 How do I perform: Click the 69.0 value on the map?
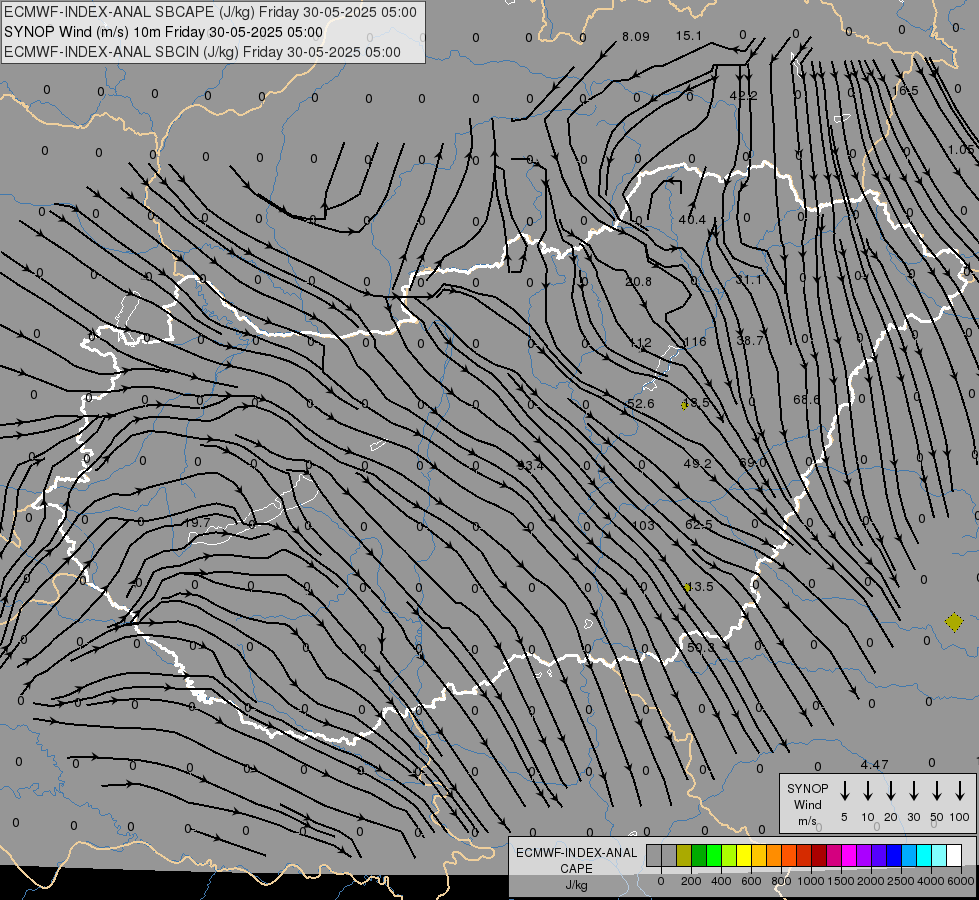click(x=752, y=462)
